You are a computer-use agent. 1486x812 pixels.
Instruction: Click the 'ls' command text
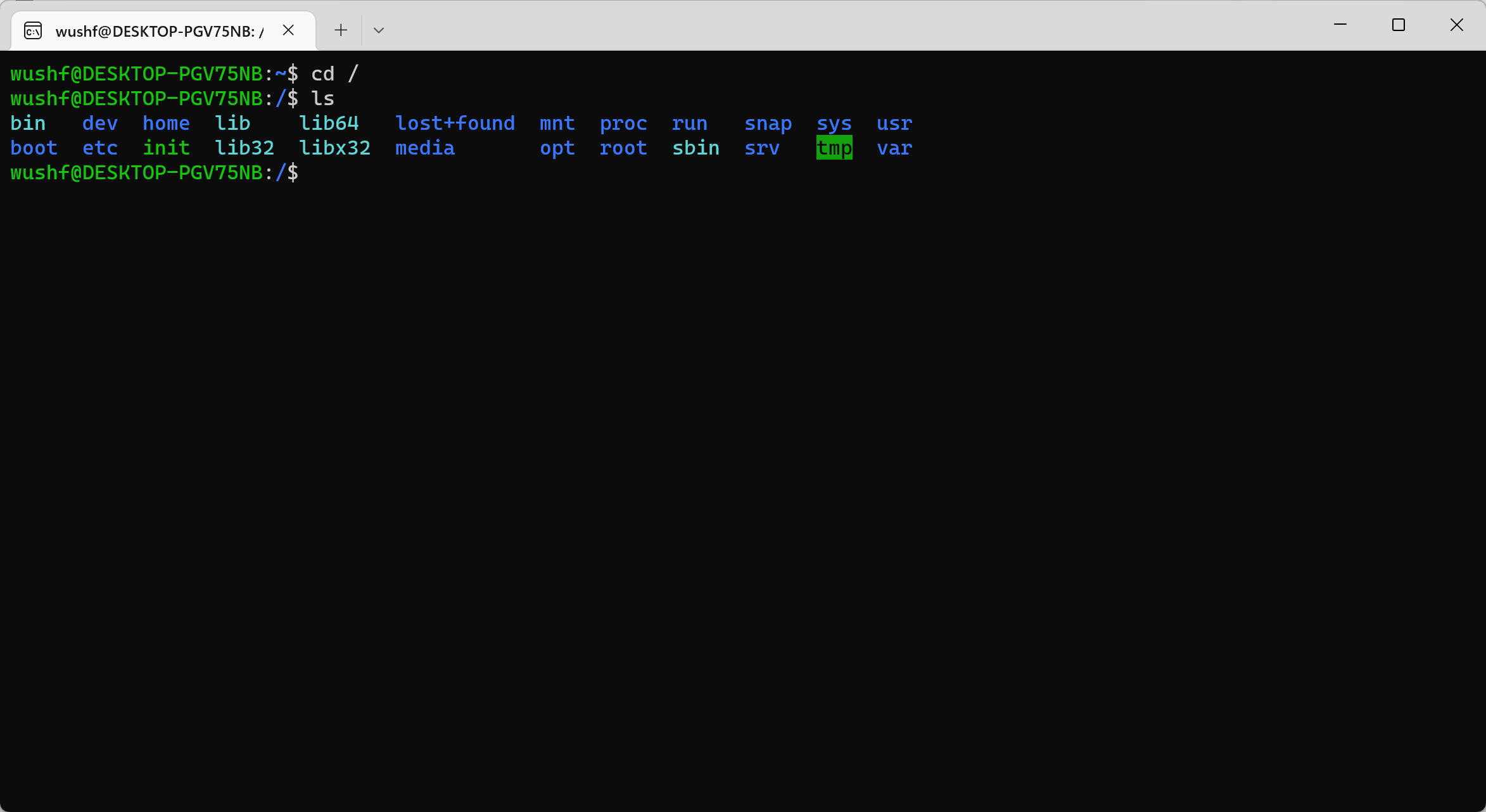[323, 99]
